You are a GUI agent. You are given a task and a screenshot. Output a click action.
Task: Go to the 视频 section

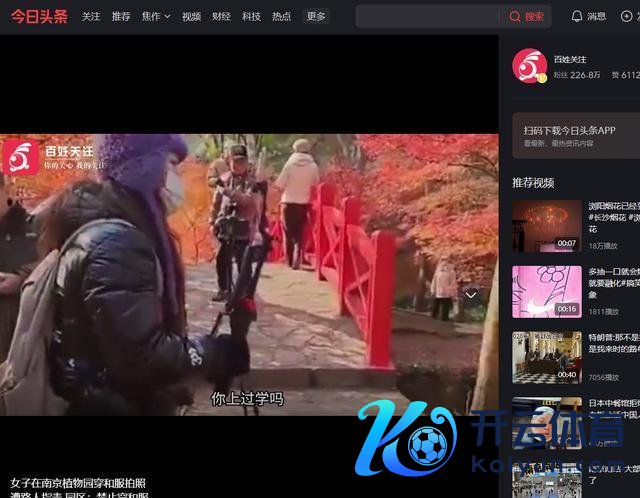click(x=191, y=17)
